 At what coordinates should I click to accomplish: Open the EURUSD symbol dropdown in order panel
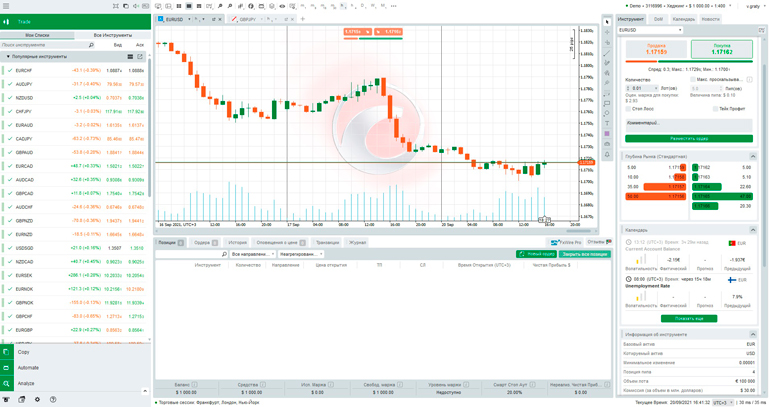[650, 30]
